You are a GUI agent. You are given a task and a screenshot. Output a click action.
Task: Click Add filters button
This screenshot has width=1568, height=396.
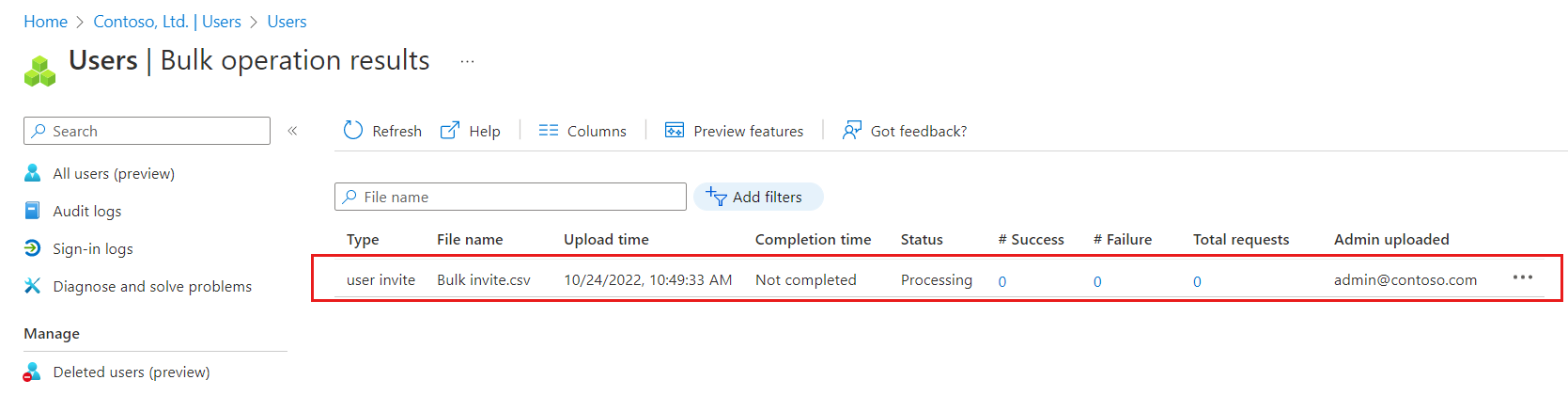[x=758, y=197]
